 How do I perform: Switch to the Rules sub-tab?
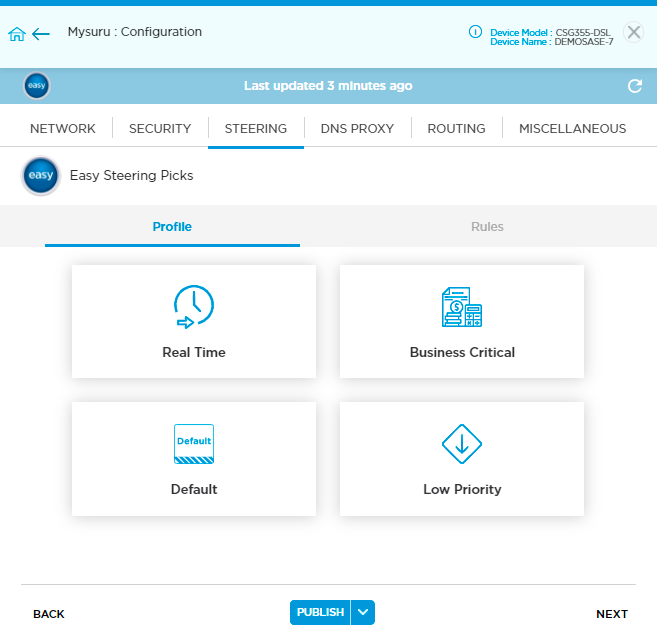pyautogui.click(x=487, y=227)
